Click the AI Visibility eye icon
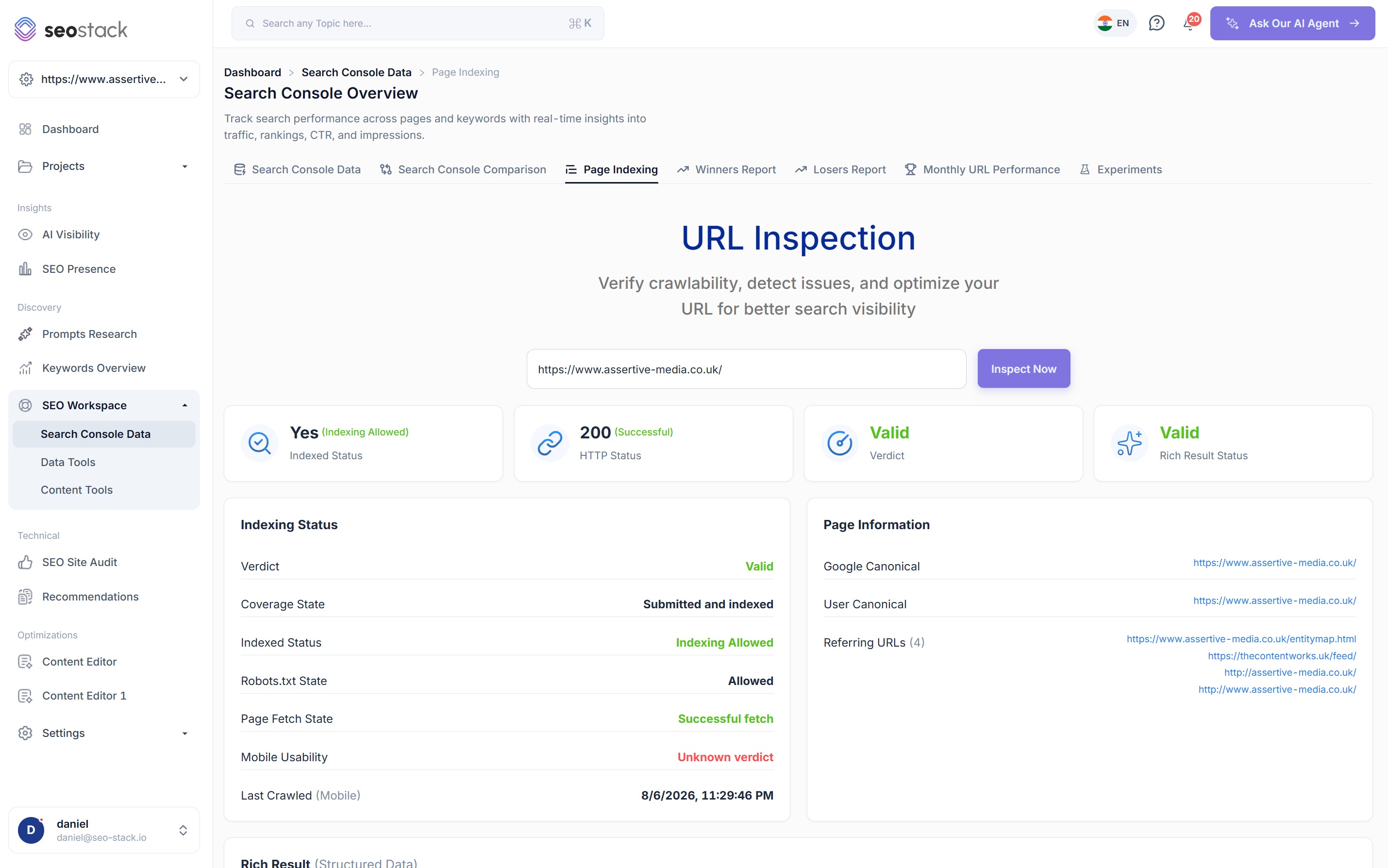Image resolution: width=1388 pixels, height=868 pixels. (25, 234)
